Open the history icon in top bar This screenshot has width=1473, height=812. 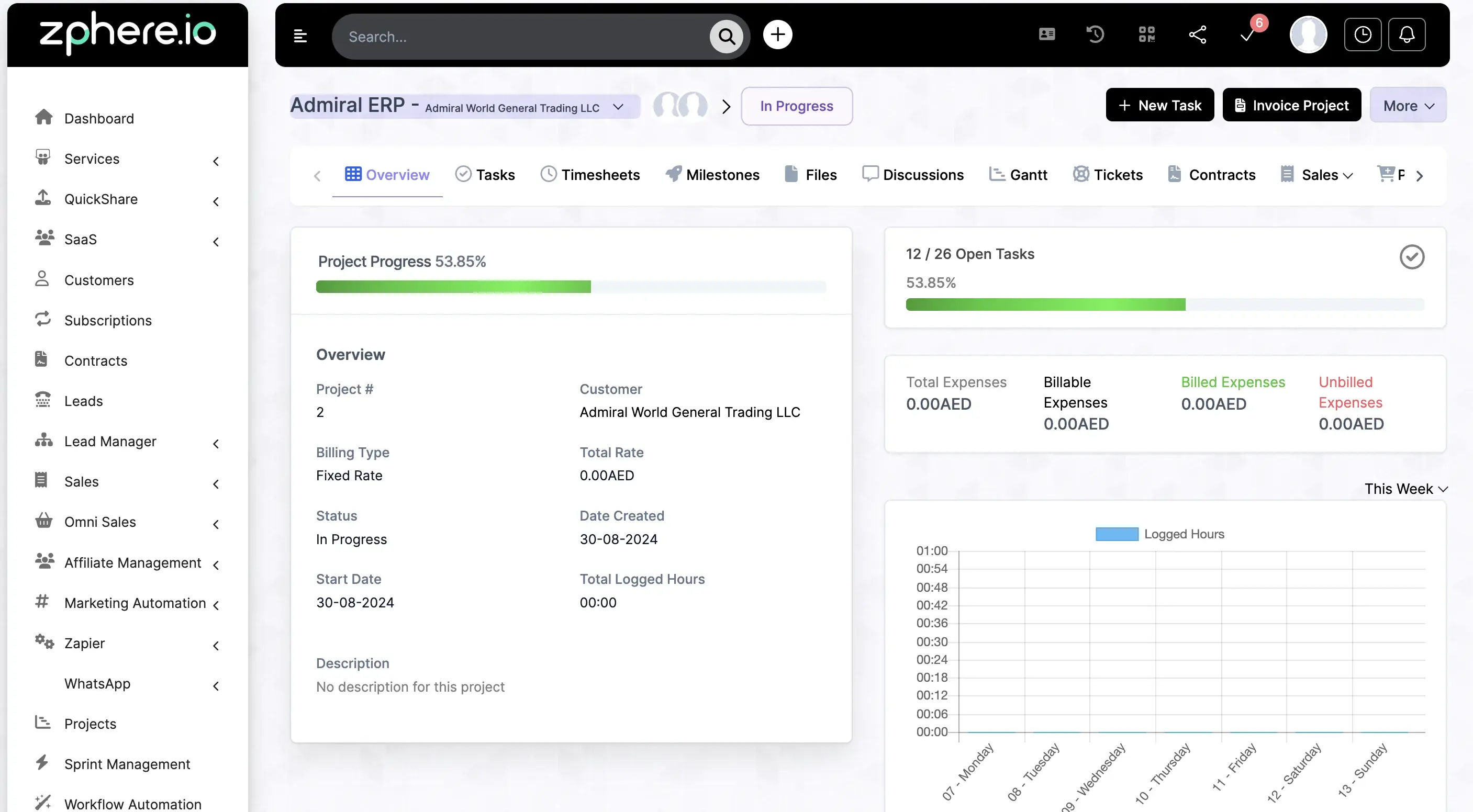(x=1095, y=33)
